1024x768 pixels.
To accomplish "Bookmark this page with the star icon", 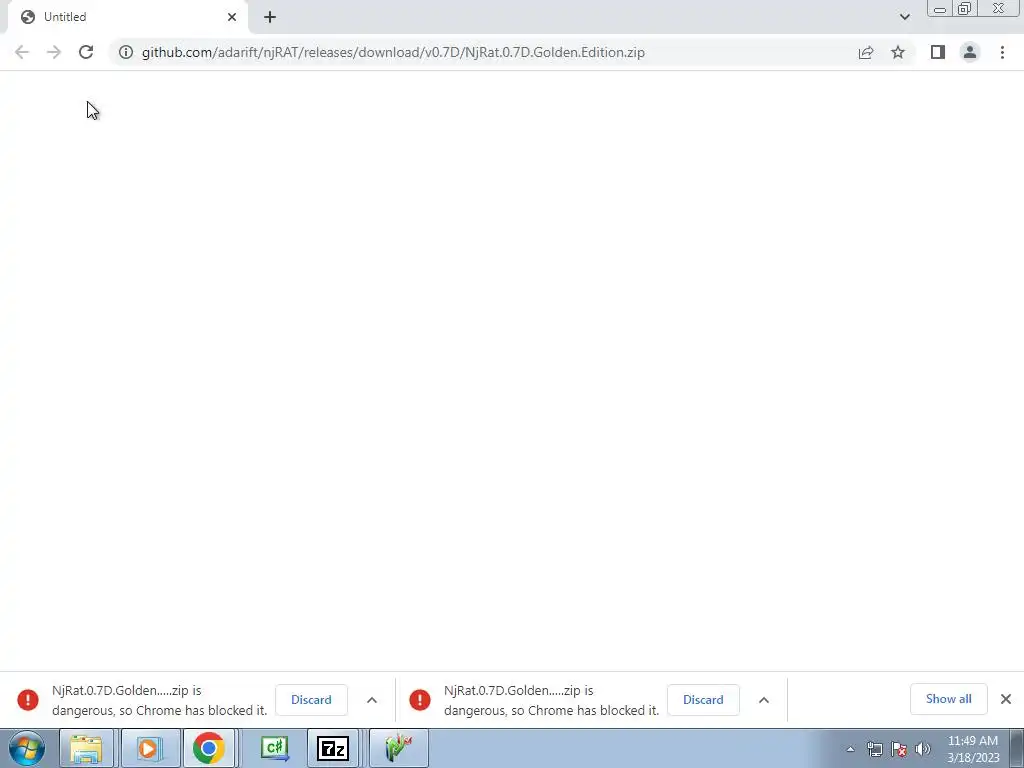I will [x=898, y=52].
